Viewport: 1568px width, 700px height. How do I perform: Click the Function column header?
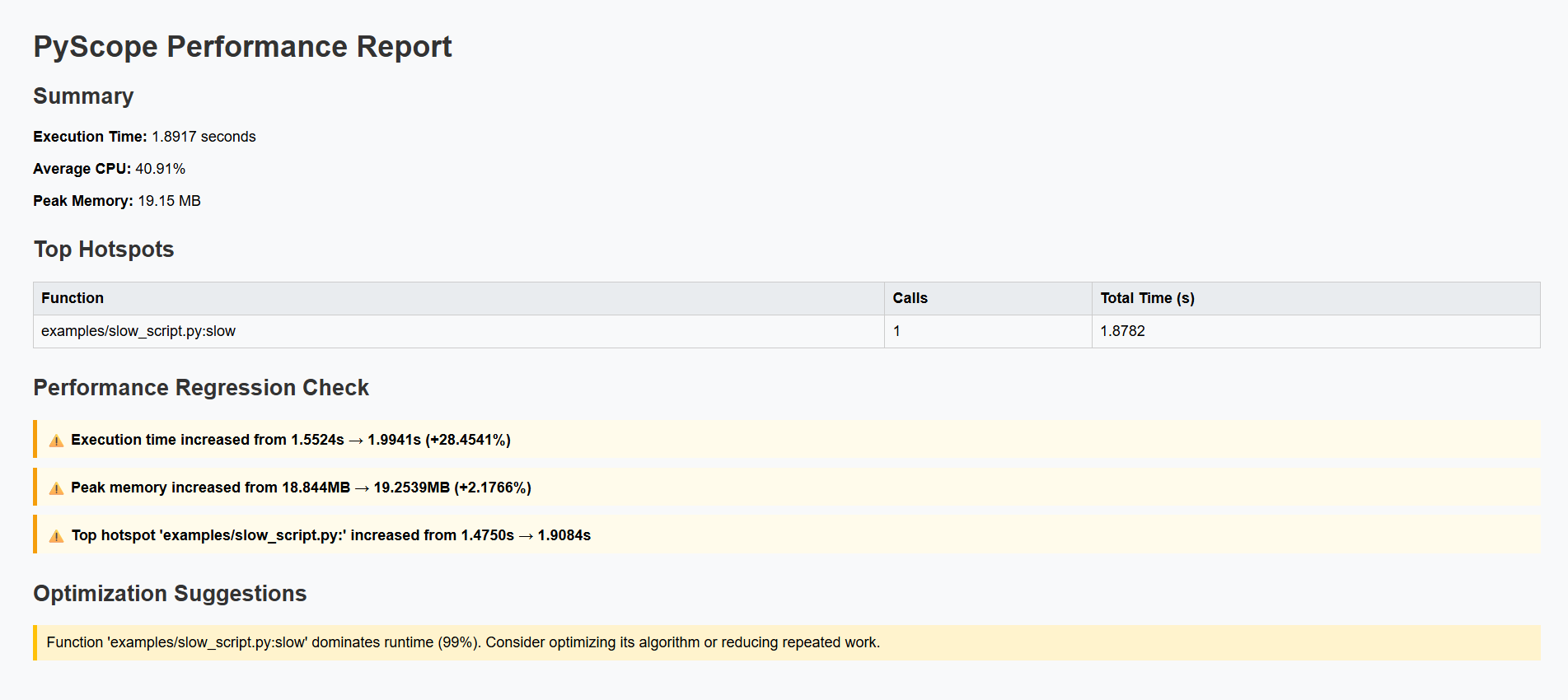(459, 298)
